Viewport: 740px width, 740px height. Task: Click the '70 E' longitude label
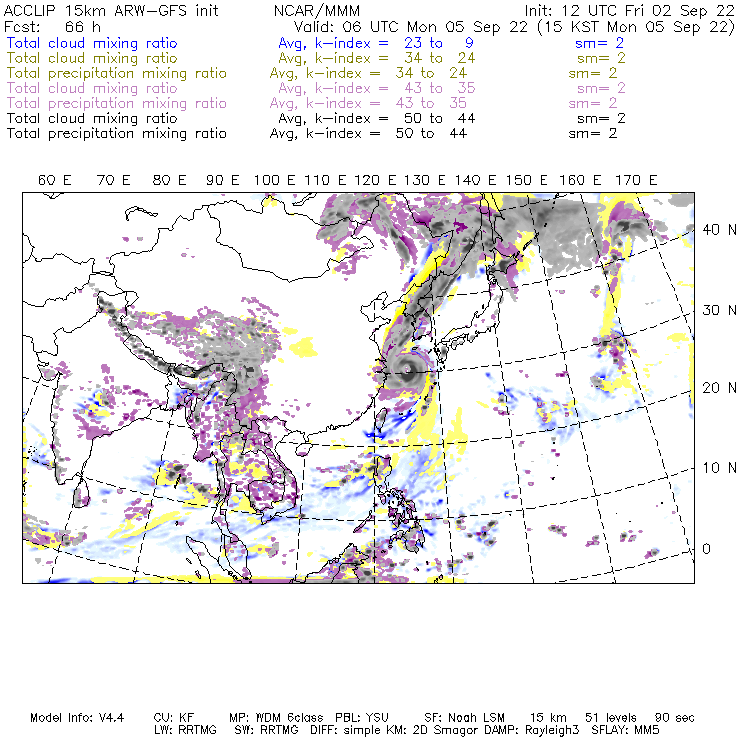[x=113, y=180]
